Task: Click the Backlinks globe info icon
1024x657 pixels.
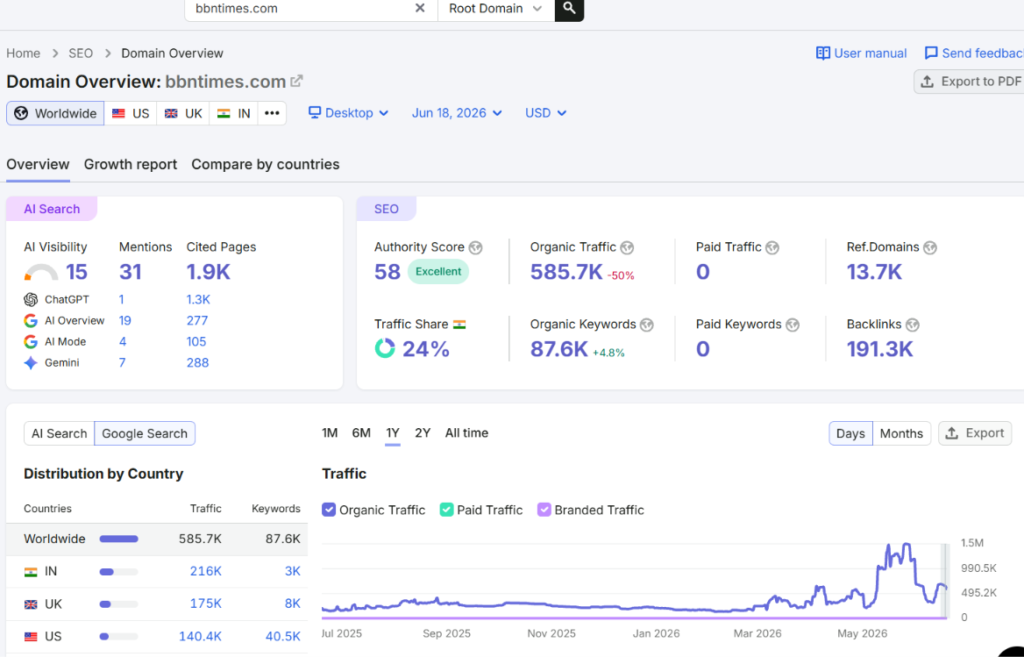Action: click(912, 325)
